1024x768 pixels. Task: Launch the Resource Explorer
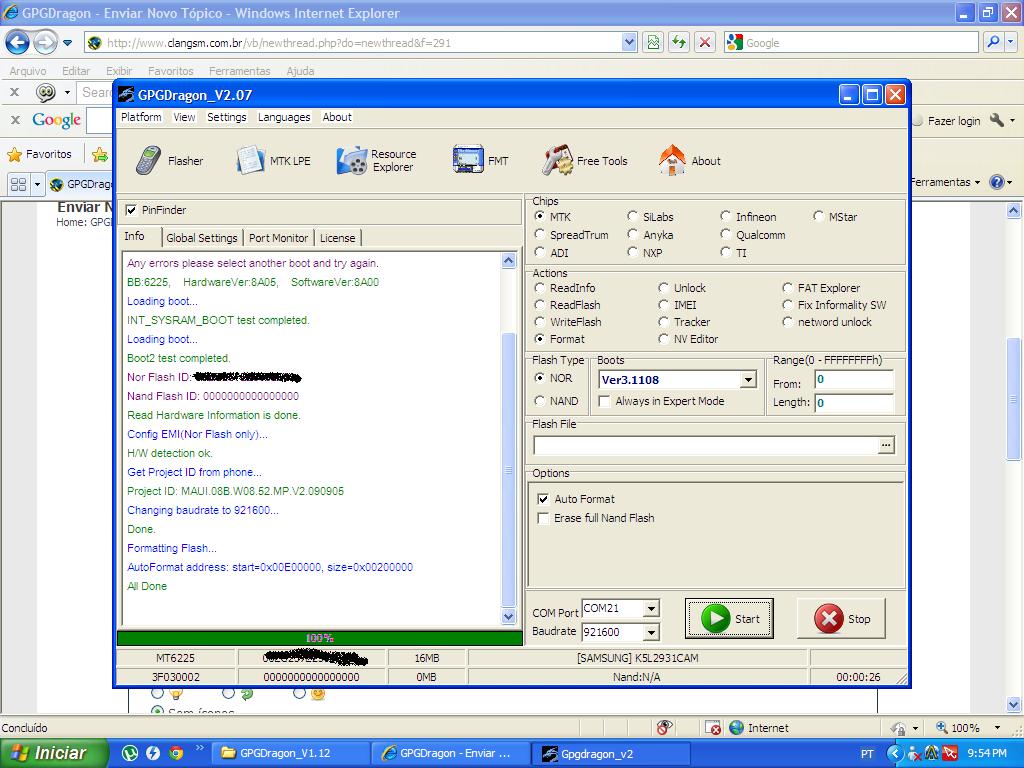click(x=376, y=161)
